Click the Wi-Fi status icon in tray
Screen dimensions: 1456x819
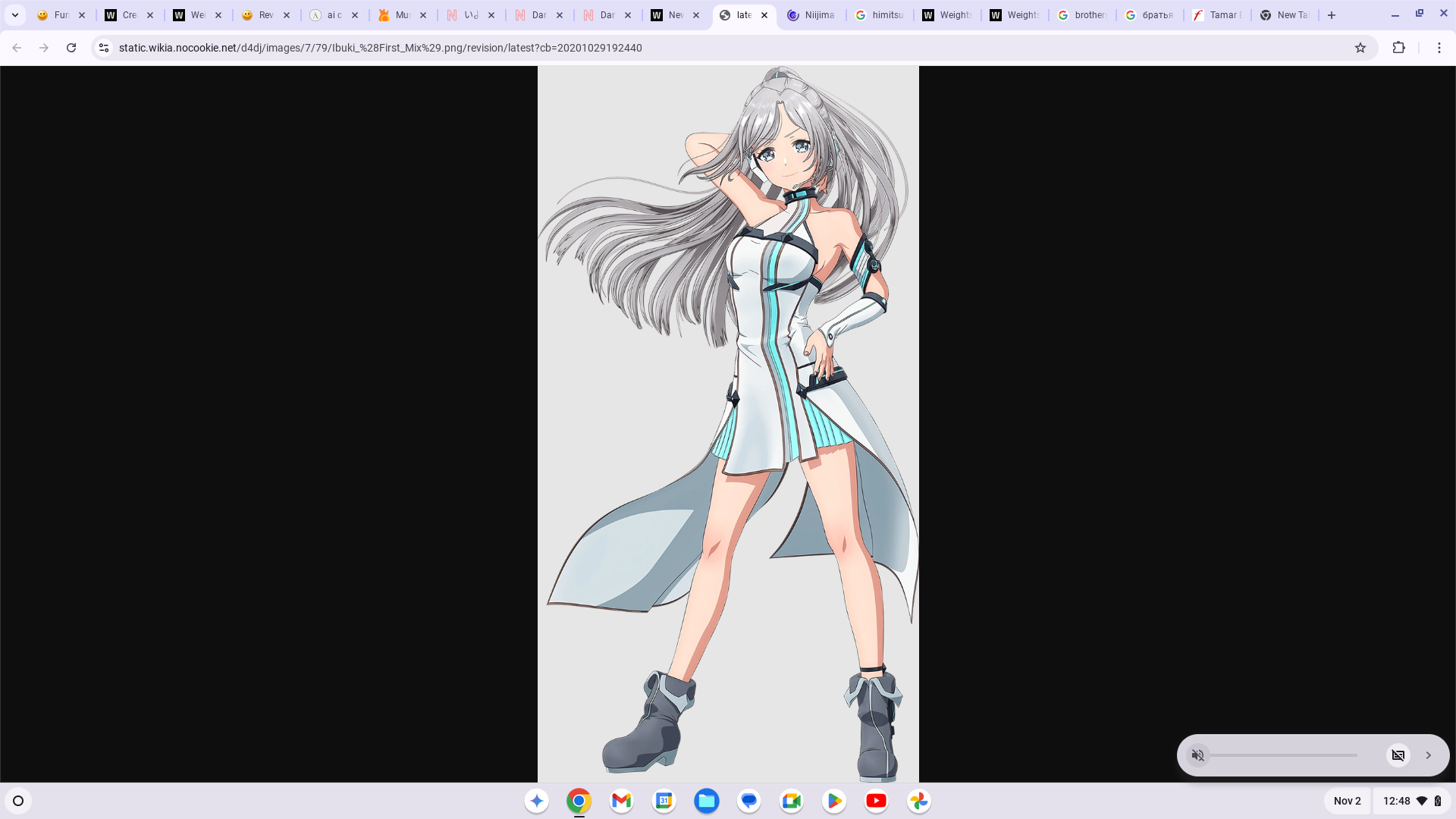coord(1422,801)
